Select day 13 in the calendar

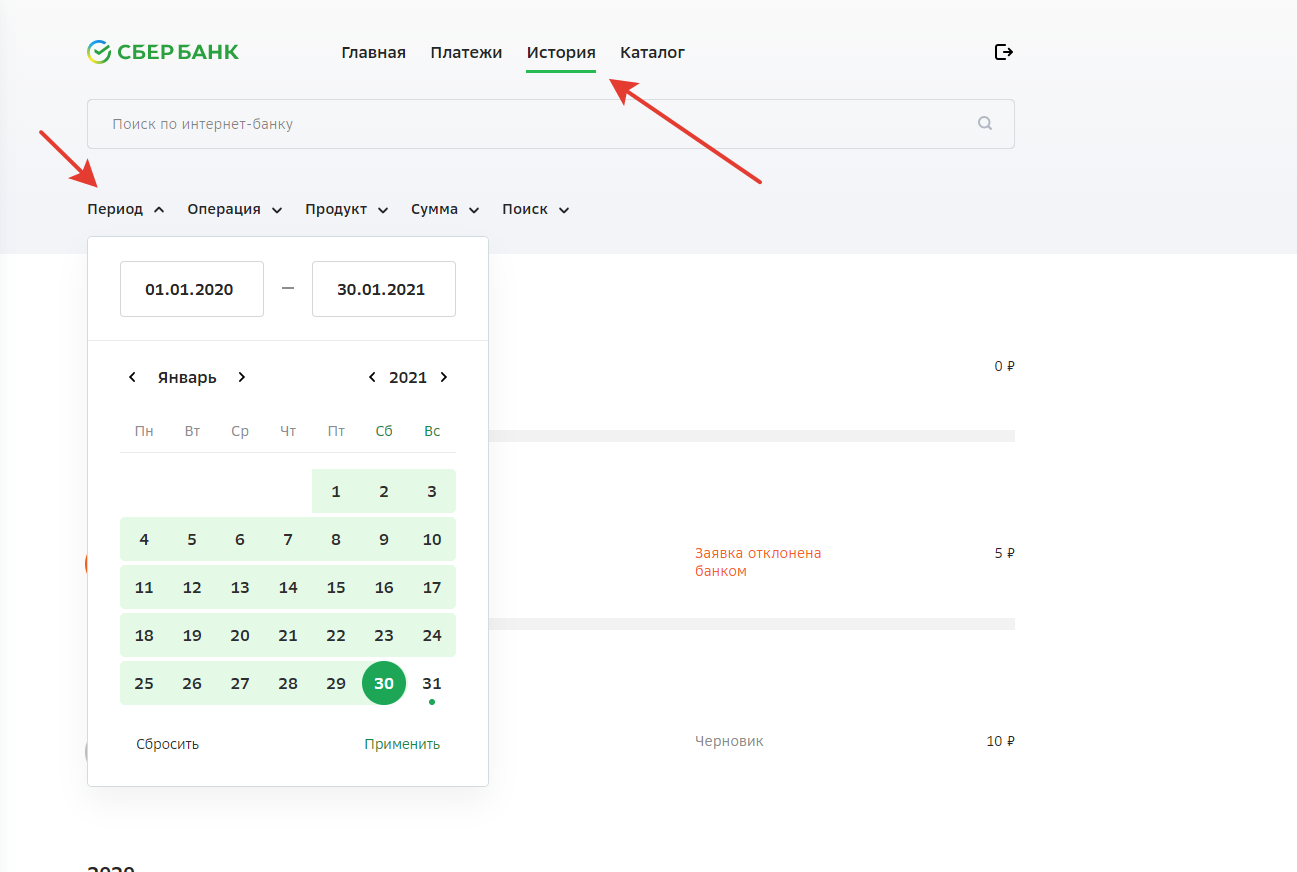click(240, 587)
